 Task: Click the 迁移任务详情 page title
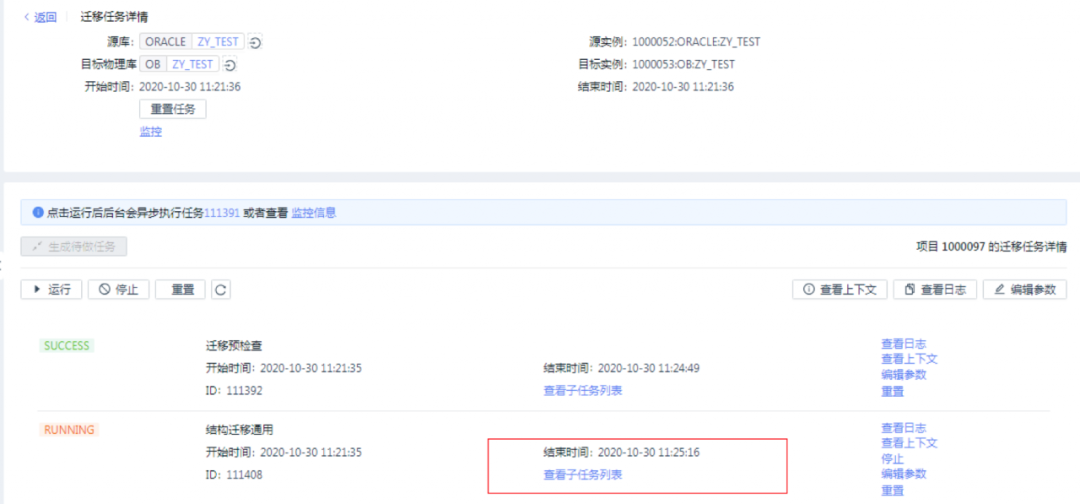tap(114, 17)
